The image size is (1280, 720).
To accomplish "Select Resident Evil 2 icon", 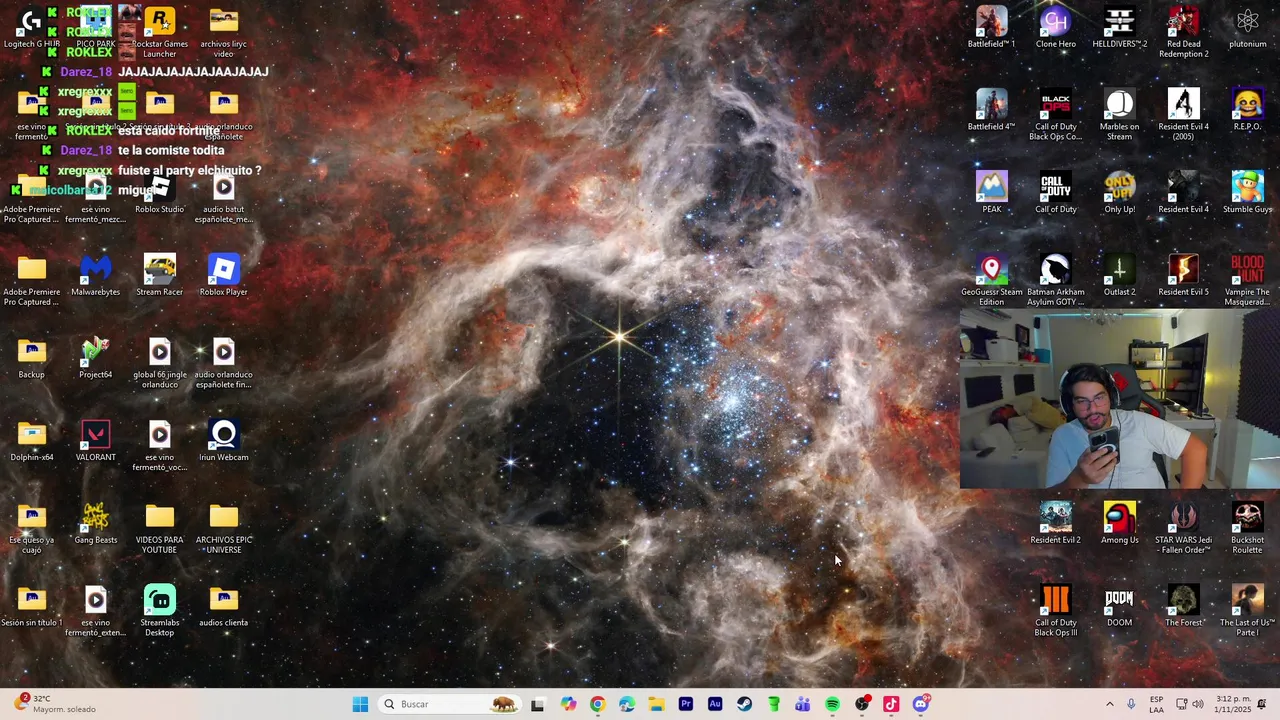I will pyautogui.click(x=1056, y=525).
